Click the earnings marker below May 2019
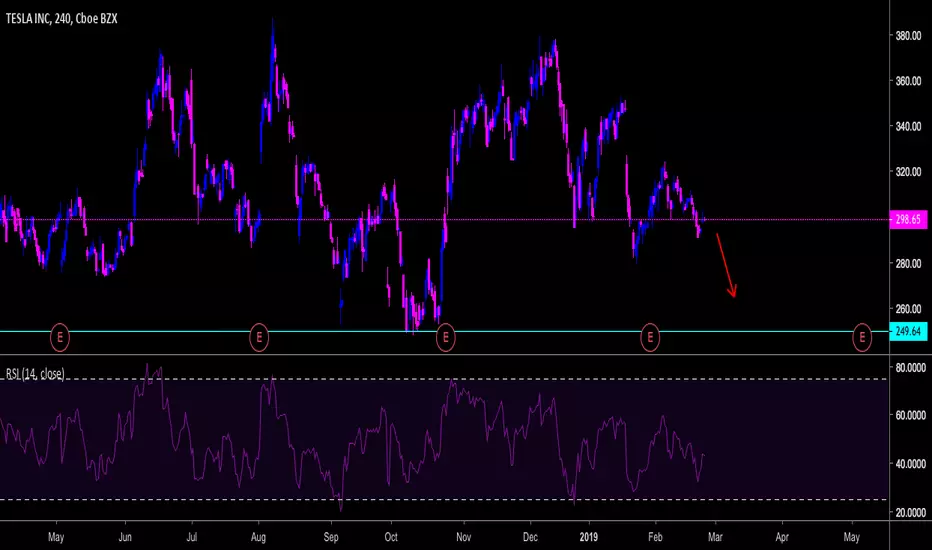 862,337
